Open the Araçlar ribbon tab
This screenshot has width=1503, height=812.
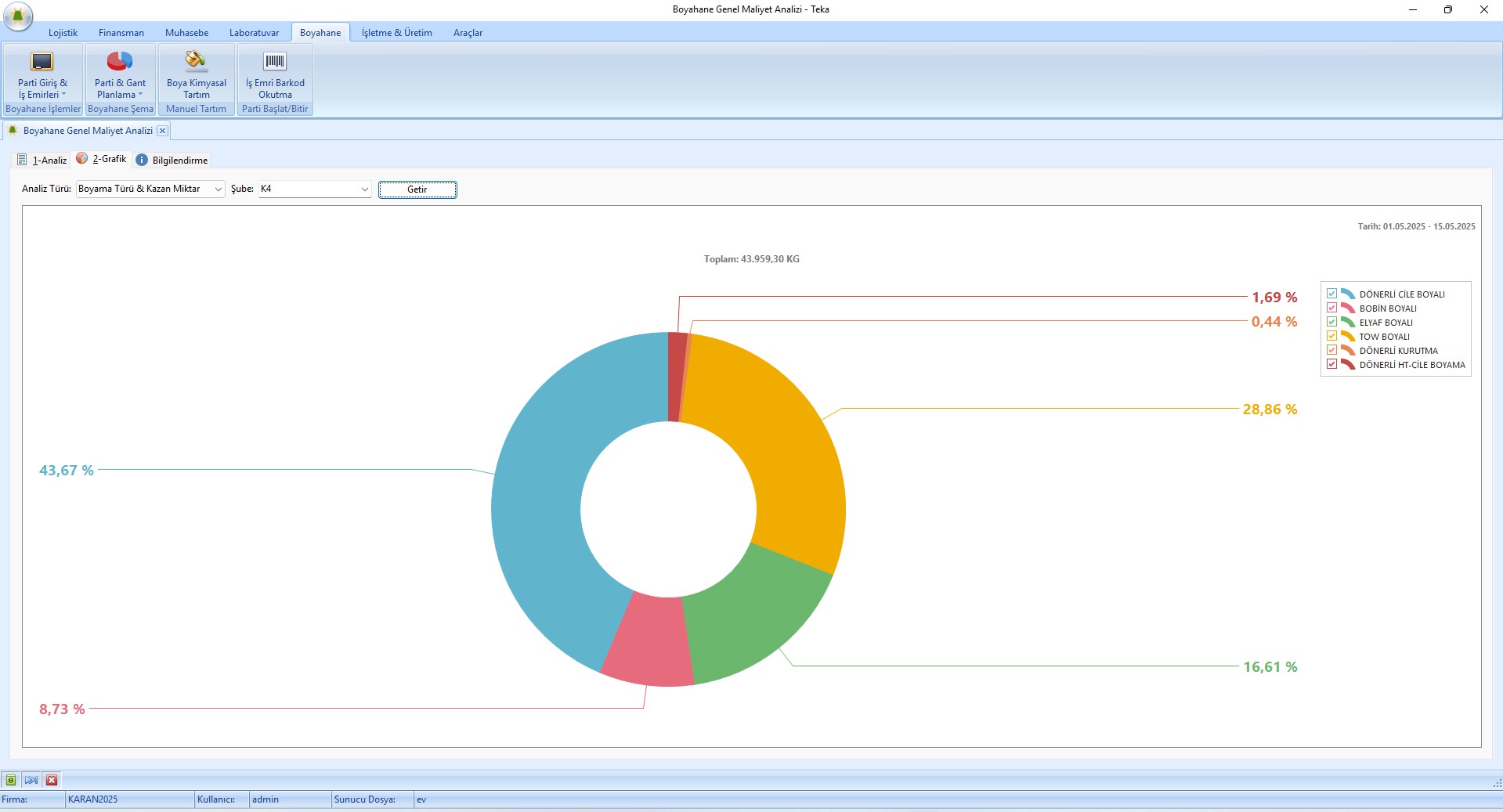pos(468,33)
